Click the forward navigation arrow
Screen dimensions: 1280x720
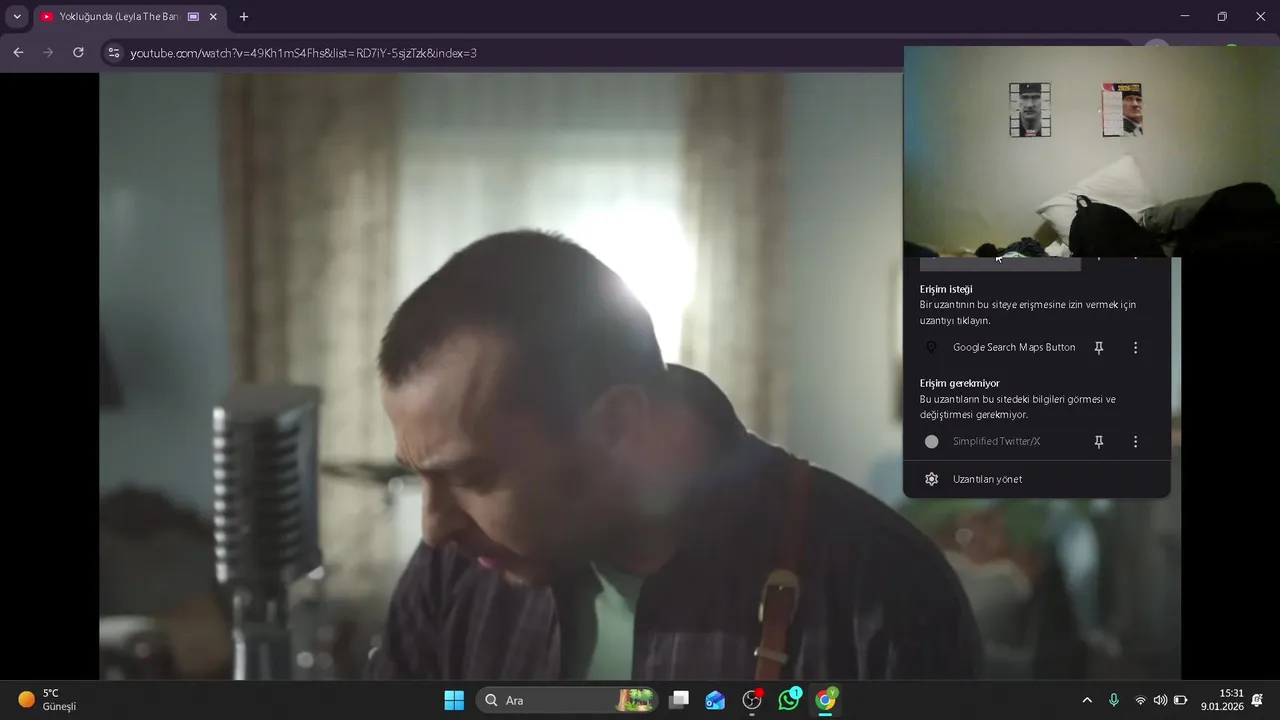(48, 53)
